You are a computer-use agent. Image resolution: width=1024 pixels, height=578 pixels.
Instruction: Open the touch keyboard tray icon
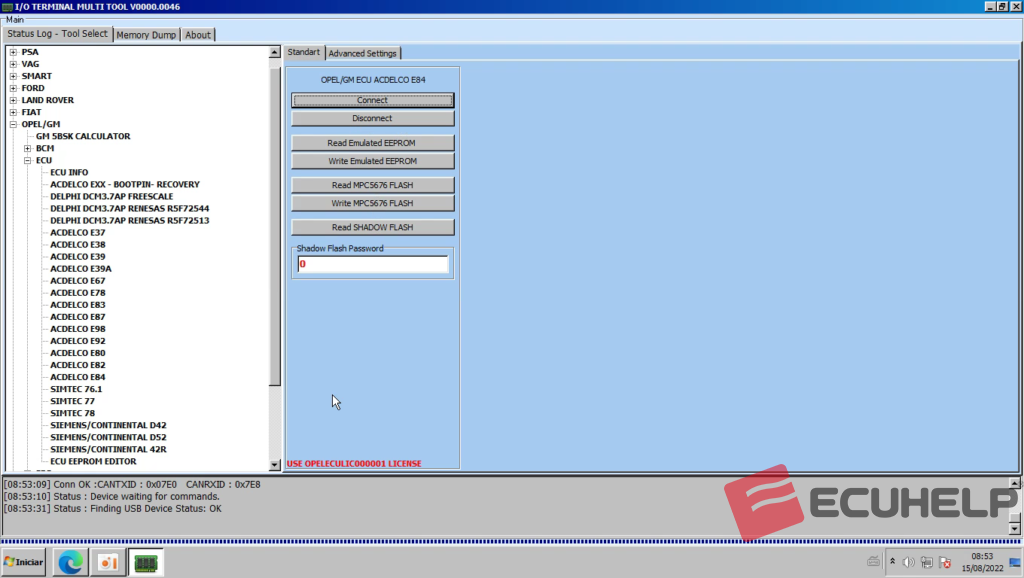873,562
